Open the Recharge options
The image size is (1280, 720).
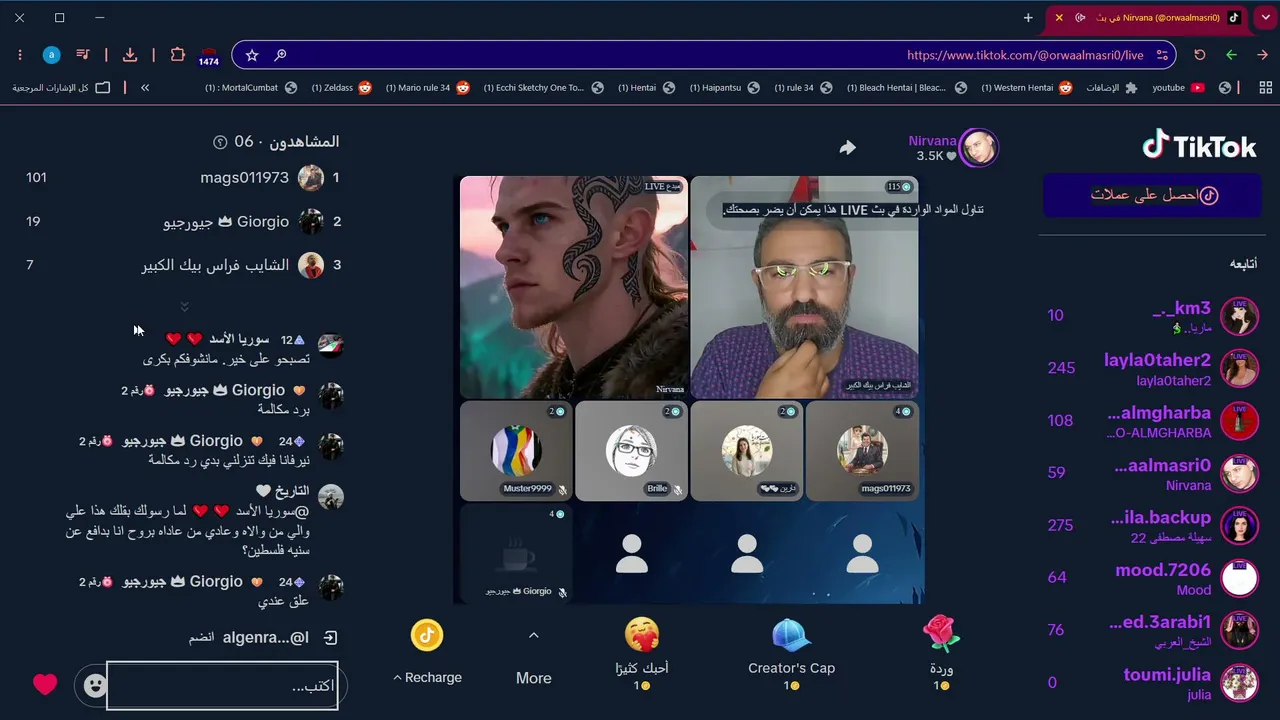click(427, 677)
